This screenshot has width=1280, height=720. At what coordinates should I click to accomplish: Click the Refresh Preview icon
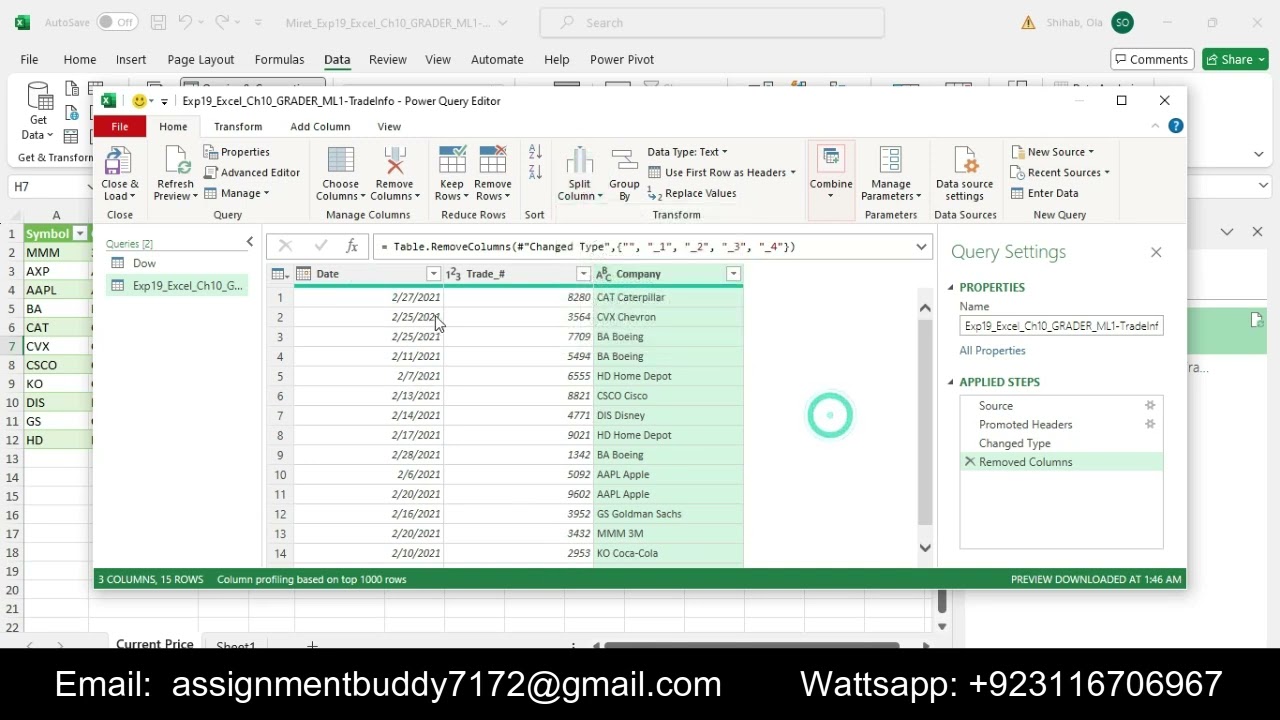[x=176, y=160]
